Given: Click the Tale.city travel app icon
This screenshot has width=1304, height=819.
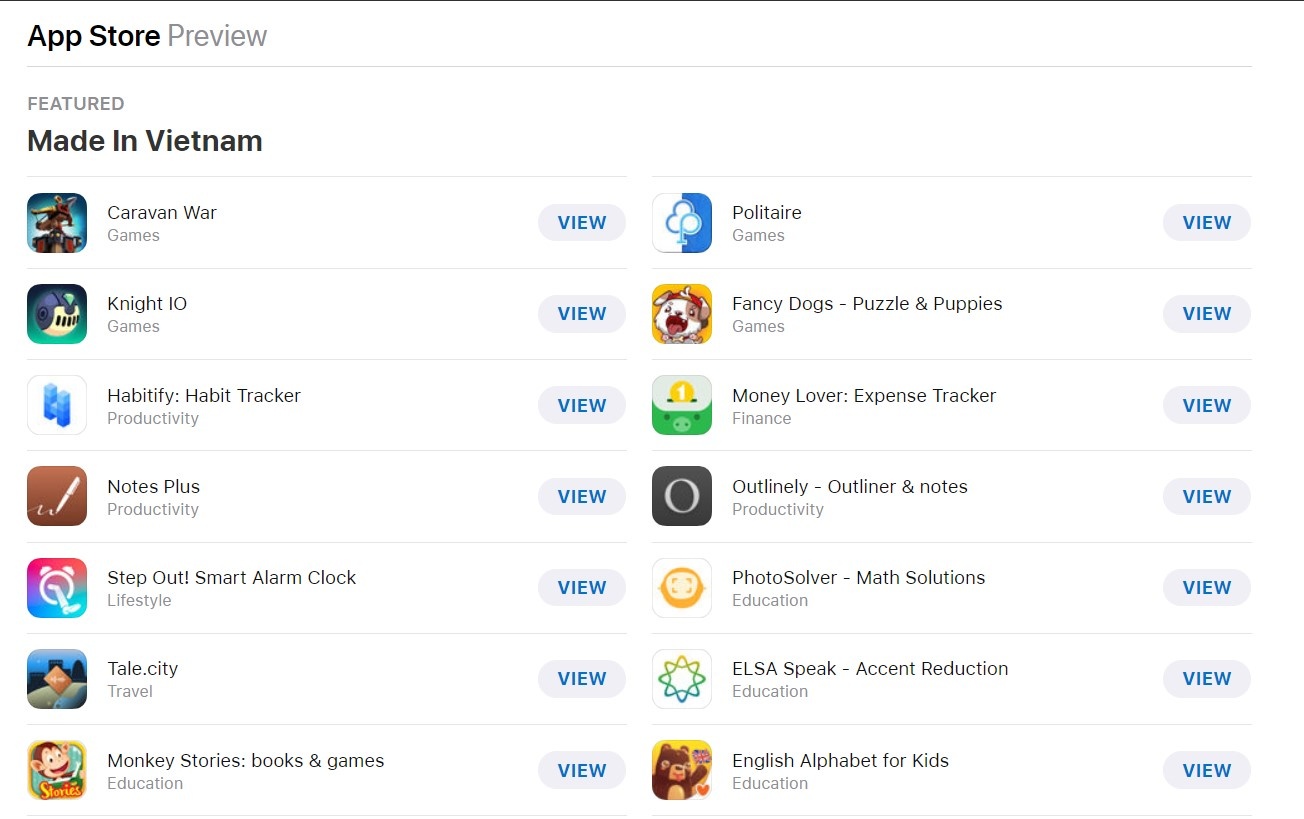Looking at the screenshot, I should 57,678.
